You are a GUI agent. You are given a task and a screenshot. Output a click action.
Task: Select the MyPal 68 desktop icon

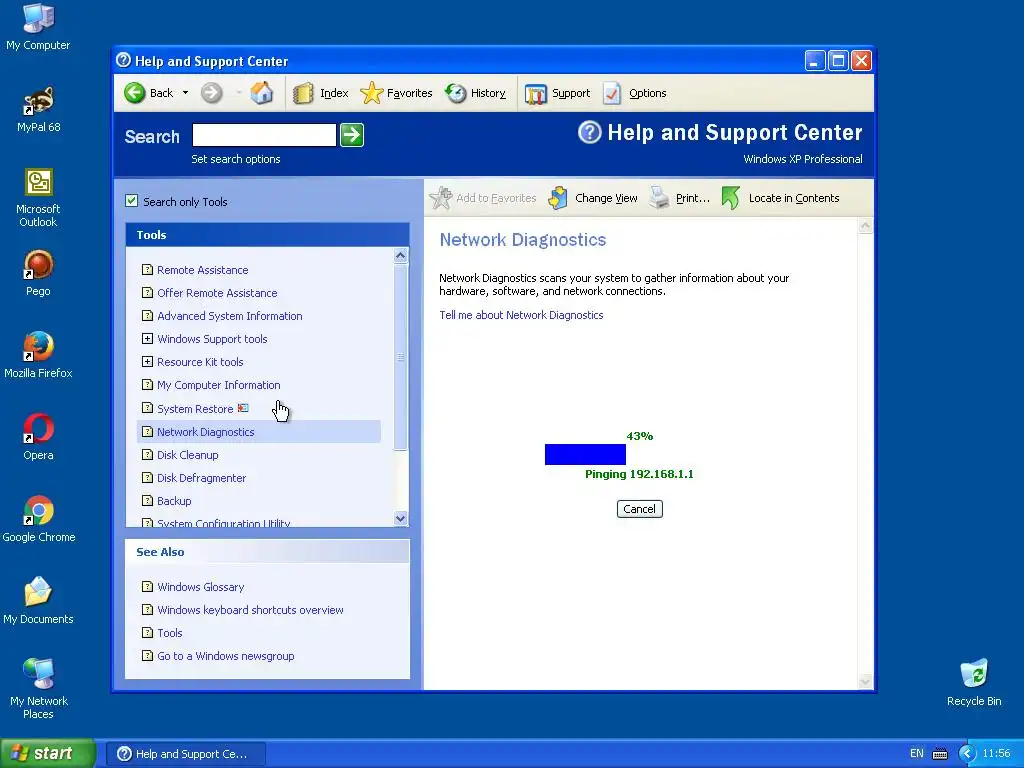[38, 109]
